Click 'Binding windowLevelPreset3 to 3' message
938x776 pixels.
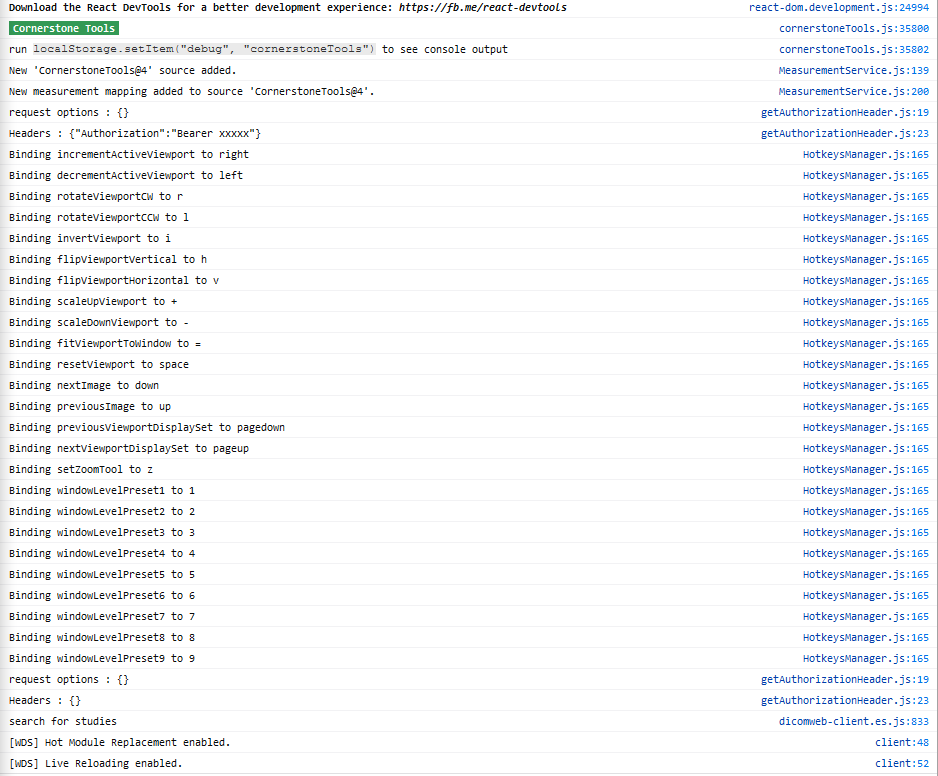click(102, 532)
